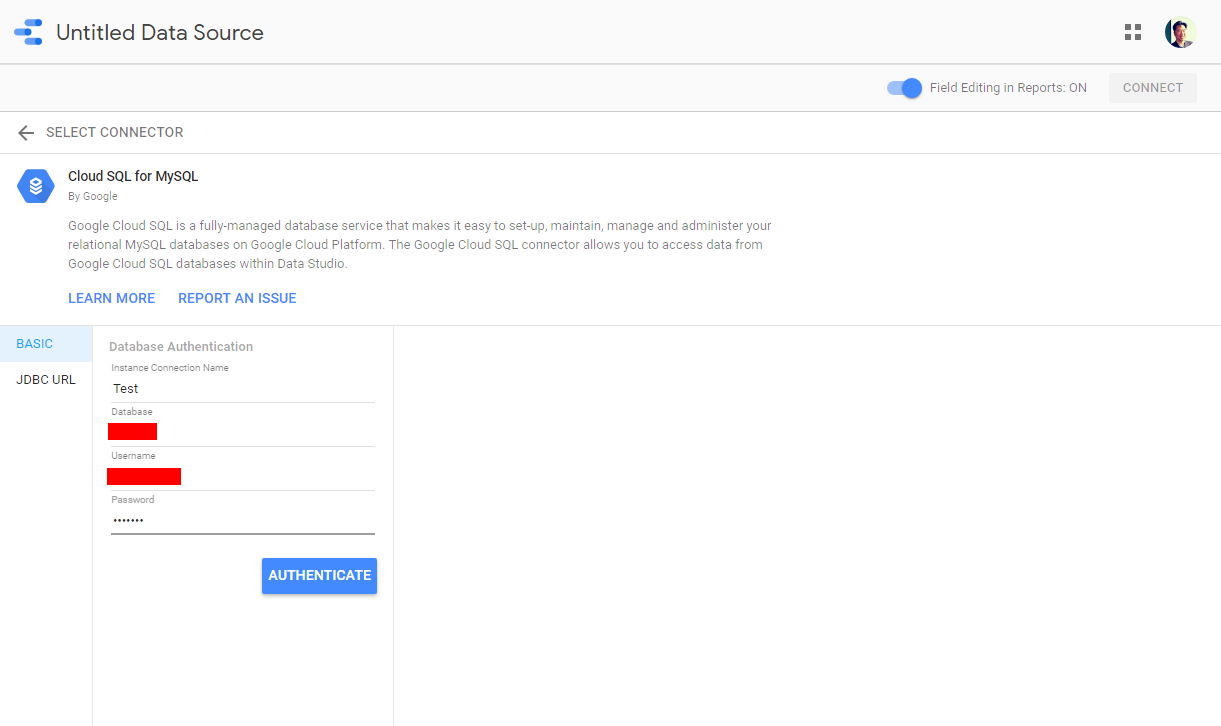
Task: Disable the Field Editing in Reports toggle
Action: click(x=904, y=88)
